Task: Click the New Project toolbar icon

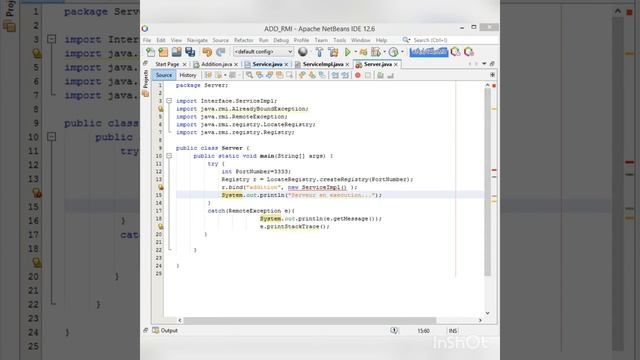Action: click(x=163, y=52)
